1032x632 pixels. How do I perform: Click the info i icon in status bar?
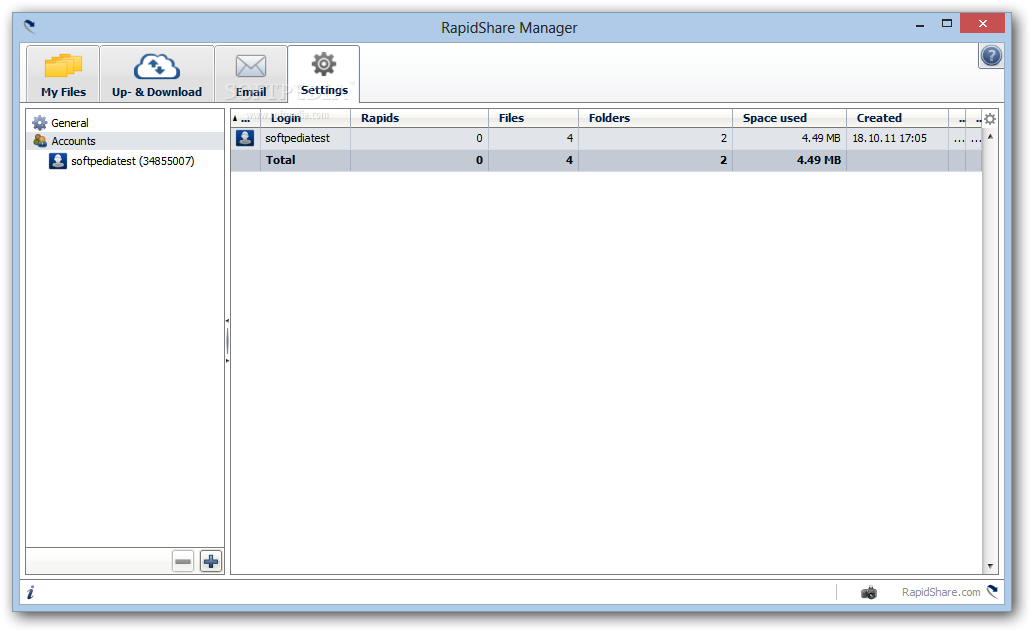pyautogui.click(x=30, y=592)
